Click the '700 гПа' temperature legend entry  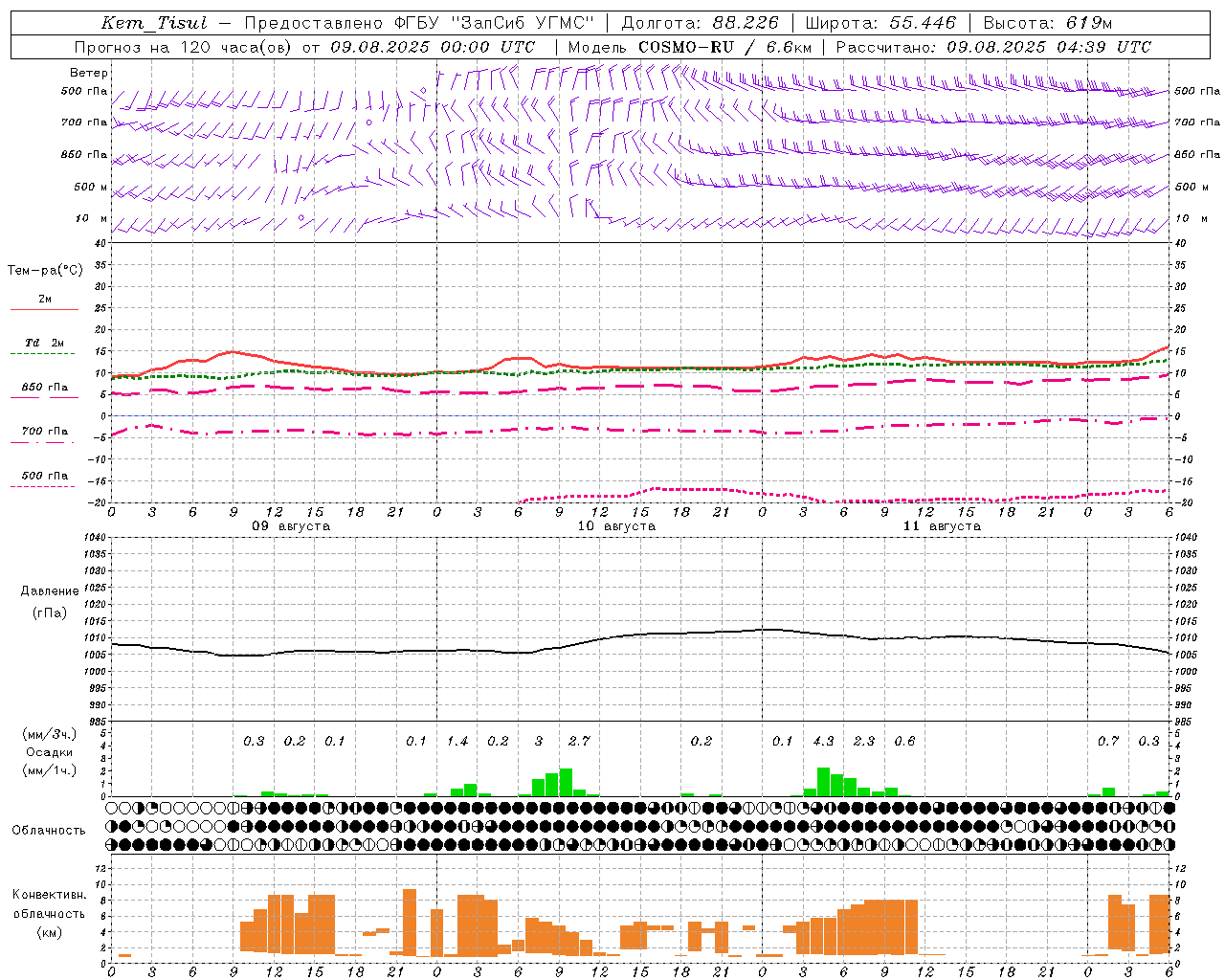point(45,431)
